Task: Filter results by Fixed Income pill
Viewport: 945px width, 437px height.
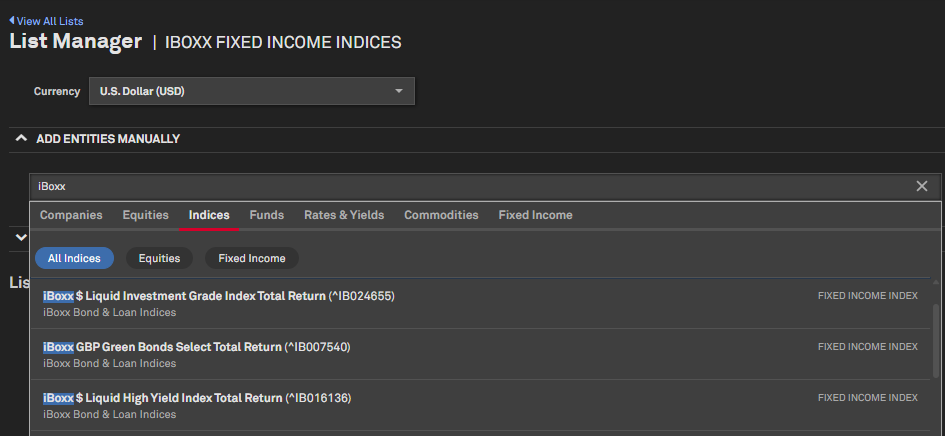Action: (x=252, y=258)
